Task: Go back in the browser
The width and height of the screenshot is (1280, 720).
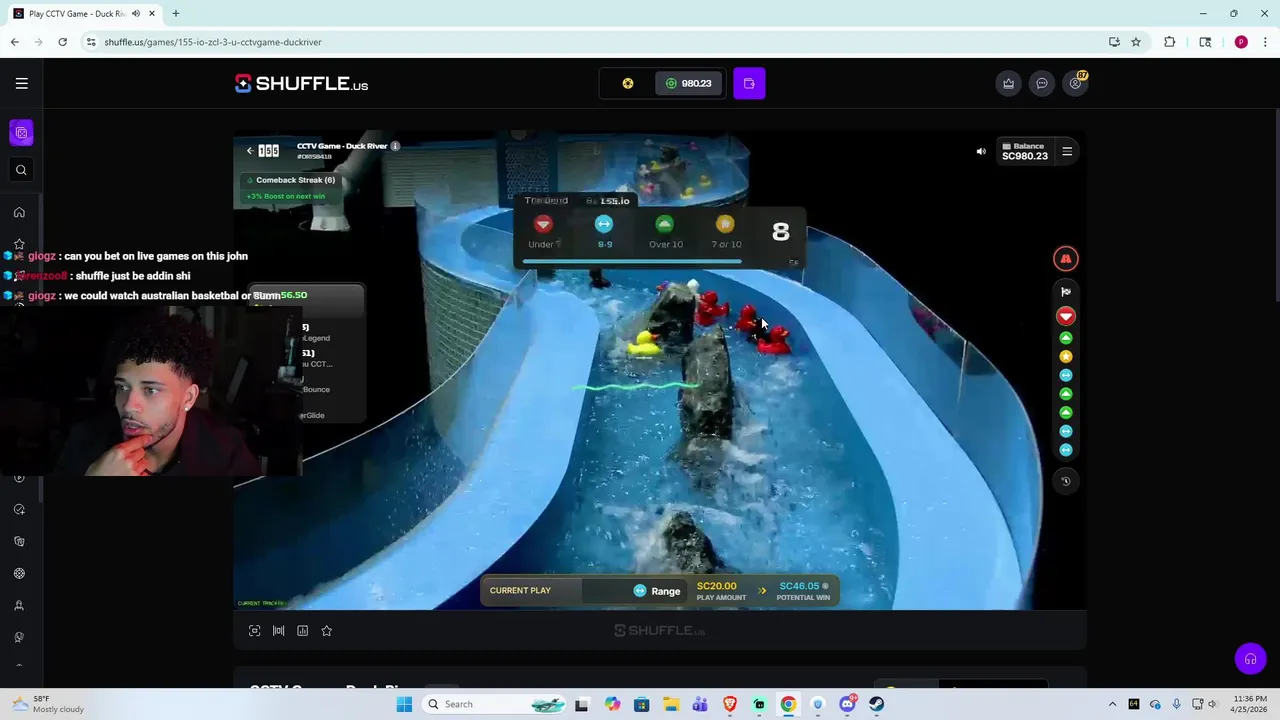Action: pyautogui.click(x=15, y=42)
